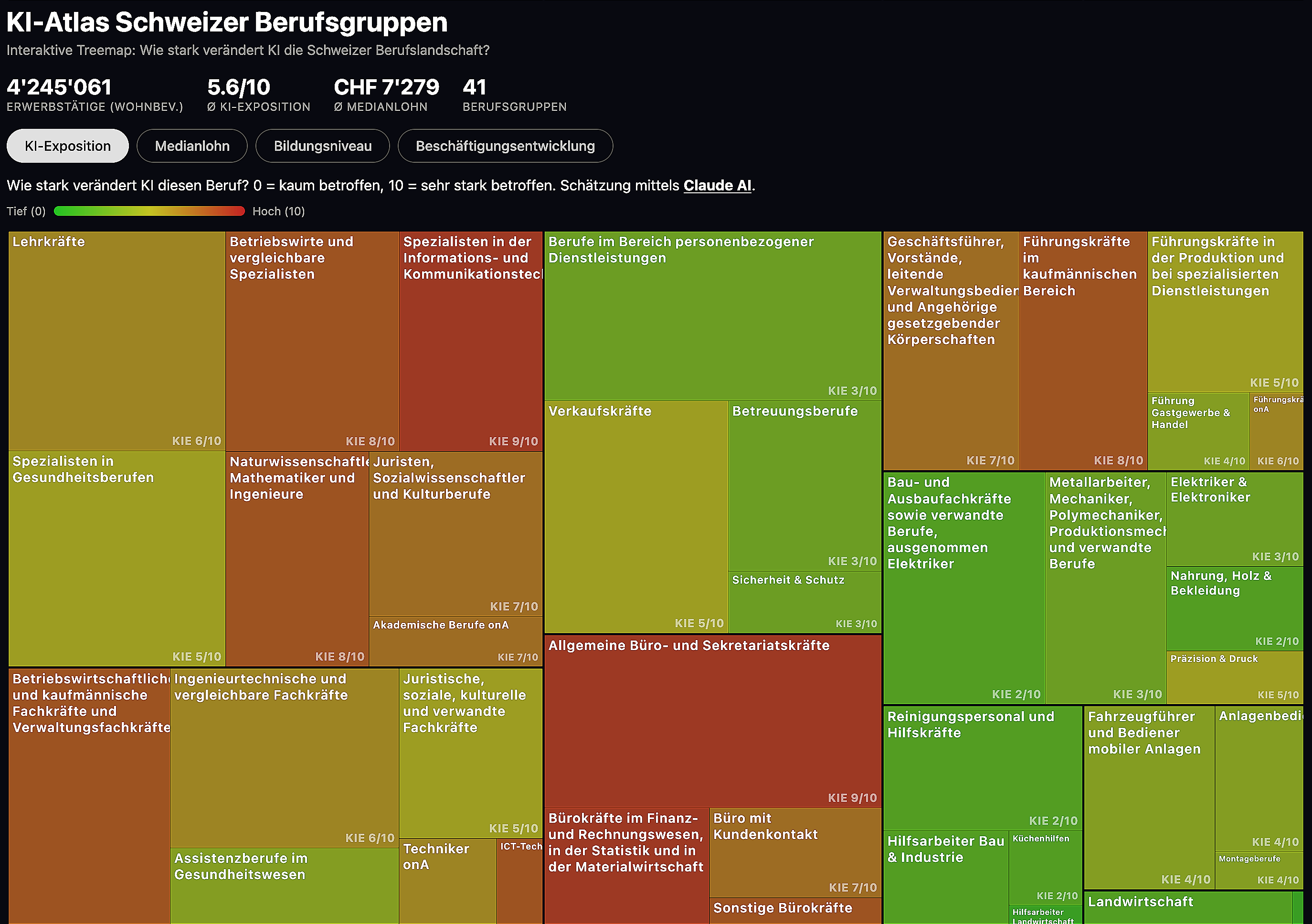Open the Präzision & Druck tile
The width and height of the screenshot is (1312, 924).
pyautogui.click(x=1234, y=678)
